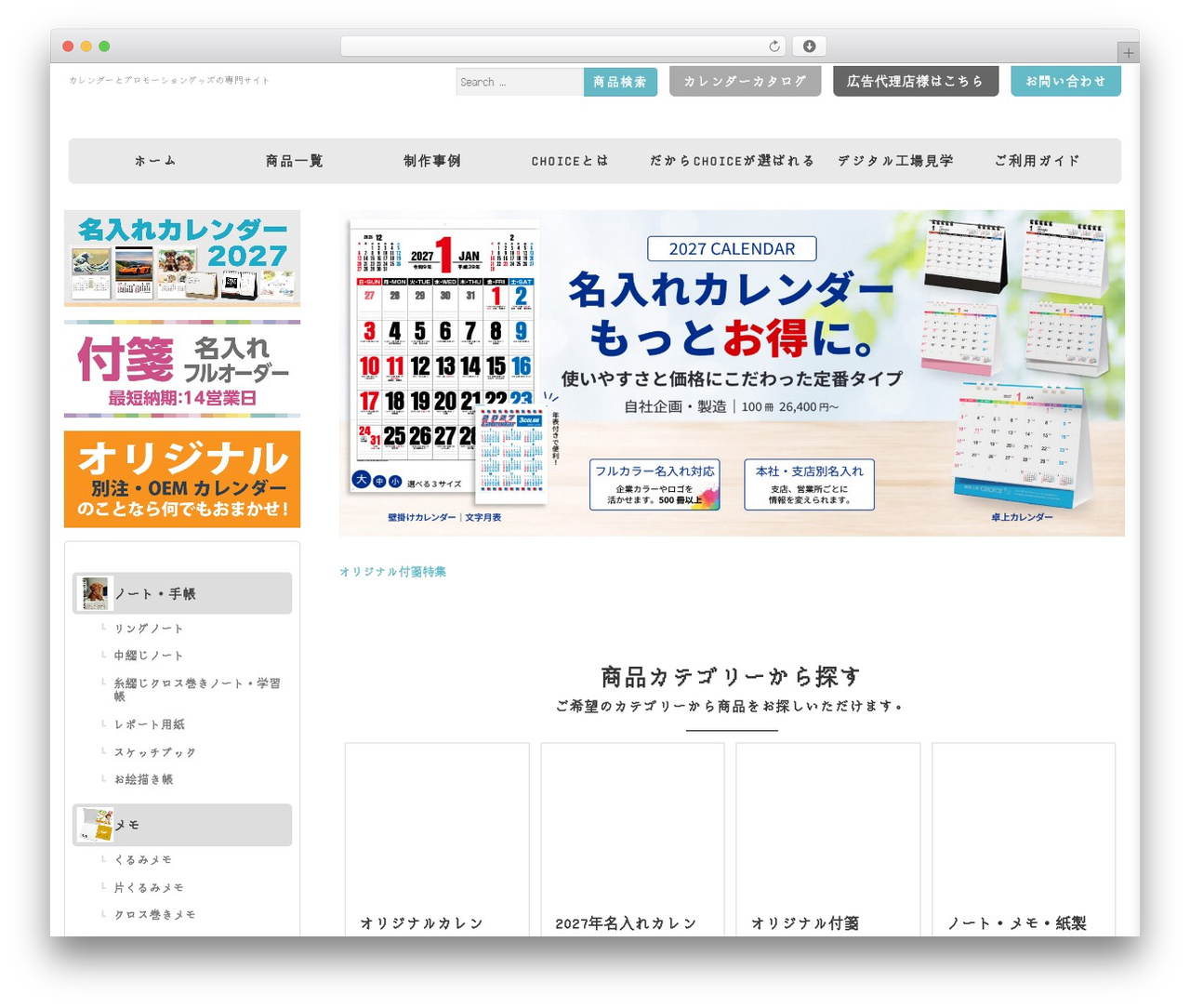Select 中綴じノート in the sidebar

149,656
